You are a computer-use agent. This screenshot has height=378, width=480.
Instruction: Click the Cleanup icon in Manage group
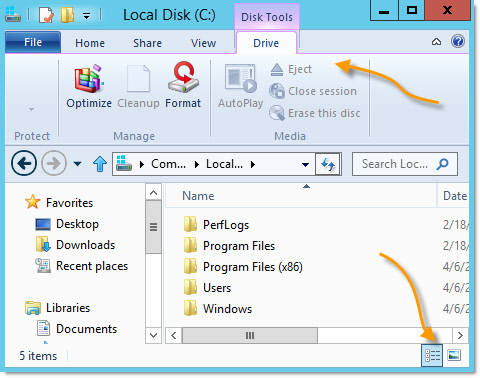pyautogui.click(x=138, y=79)
